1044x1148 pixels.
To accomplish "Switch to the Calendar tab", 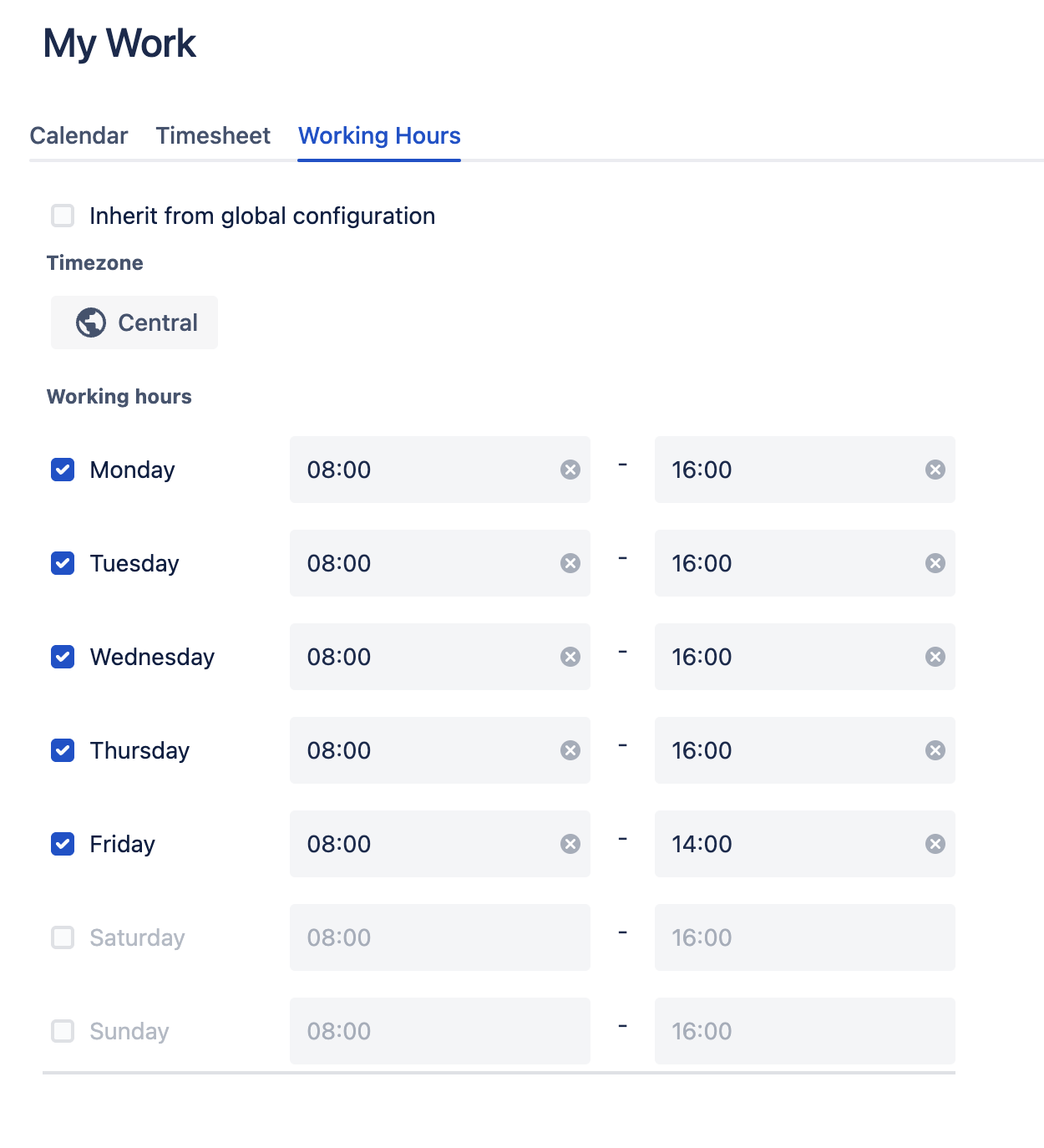I will click(79, 135).
